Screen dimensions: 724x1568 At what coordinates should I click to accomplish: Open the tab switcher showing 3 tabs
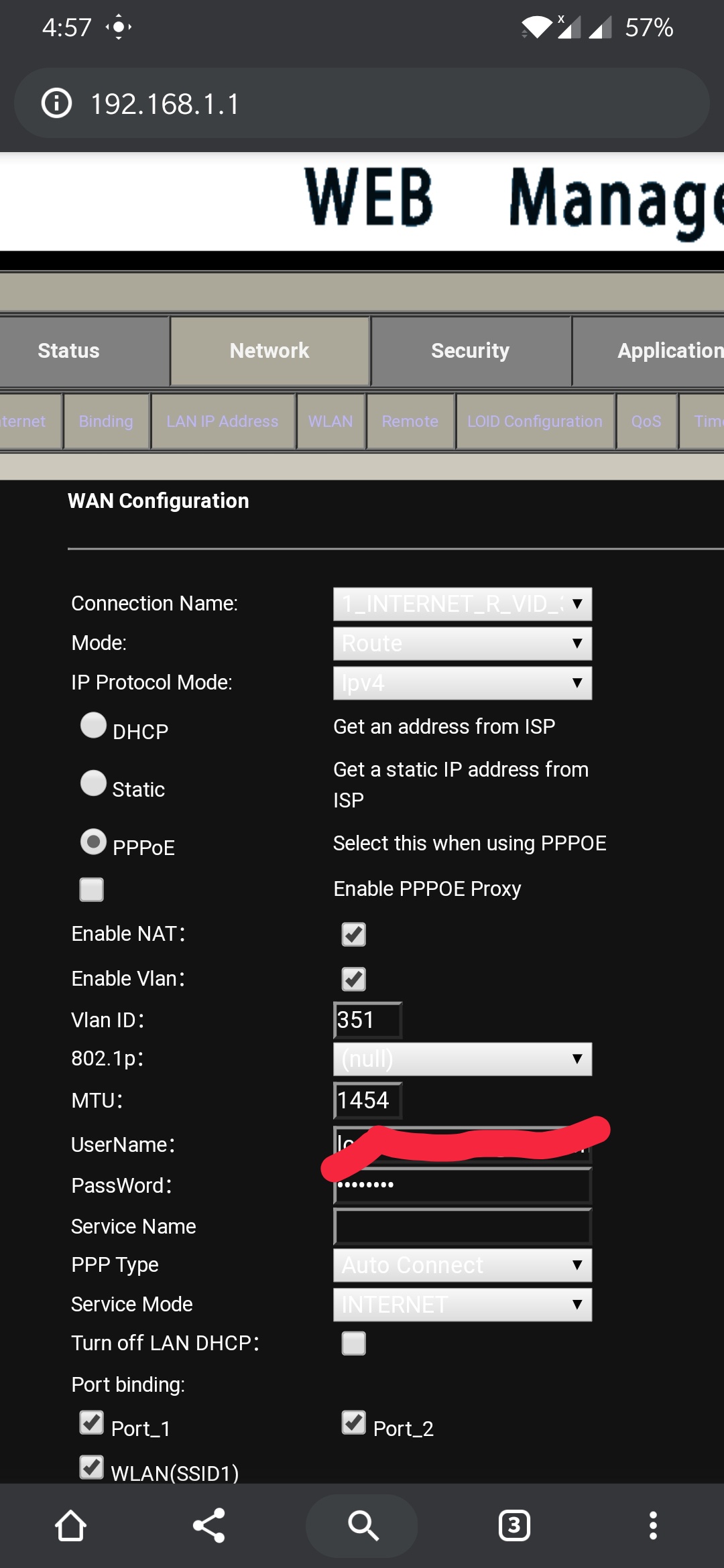[x=514, y=1526]
